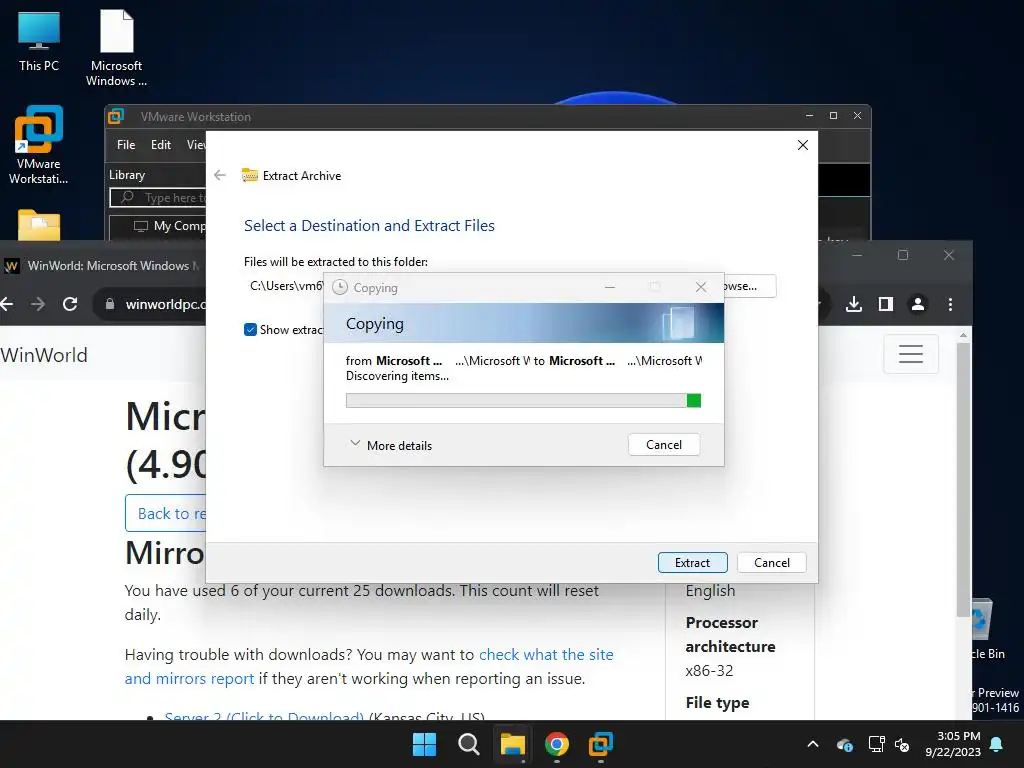The height and width of the screenshot is (768, 1024).
Task: Click muted volume tray icon
Action: coord(902,744)
